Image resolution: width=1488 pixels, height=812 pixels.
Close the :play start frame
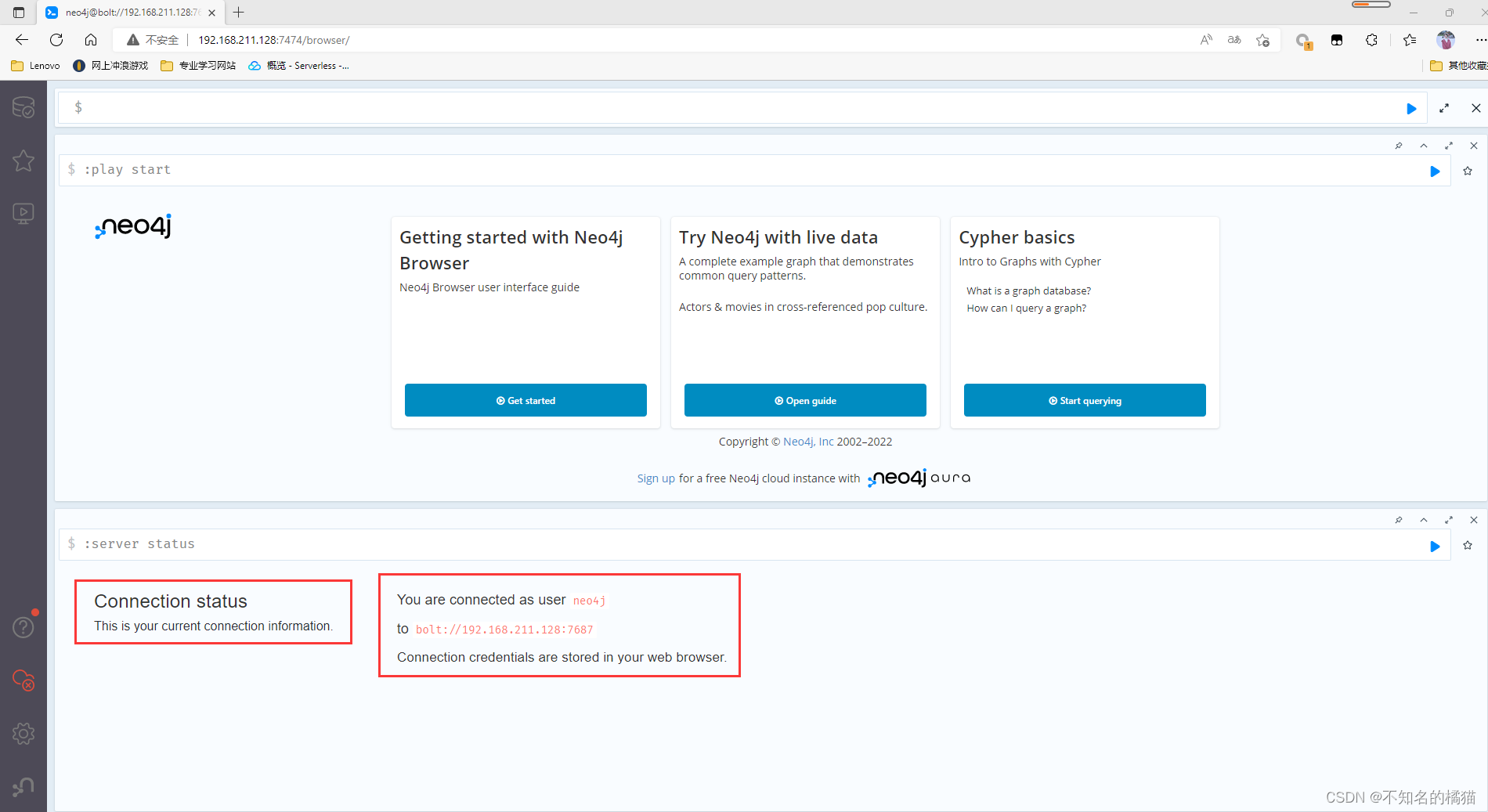[1474, 146]
